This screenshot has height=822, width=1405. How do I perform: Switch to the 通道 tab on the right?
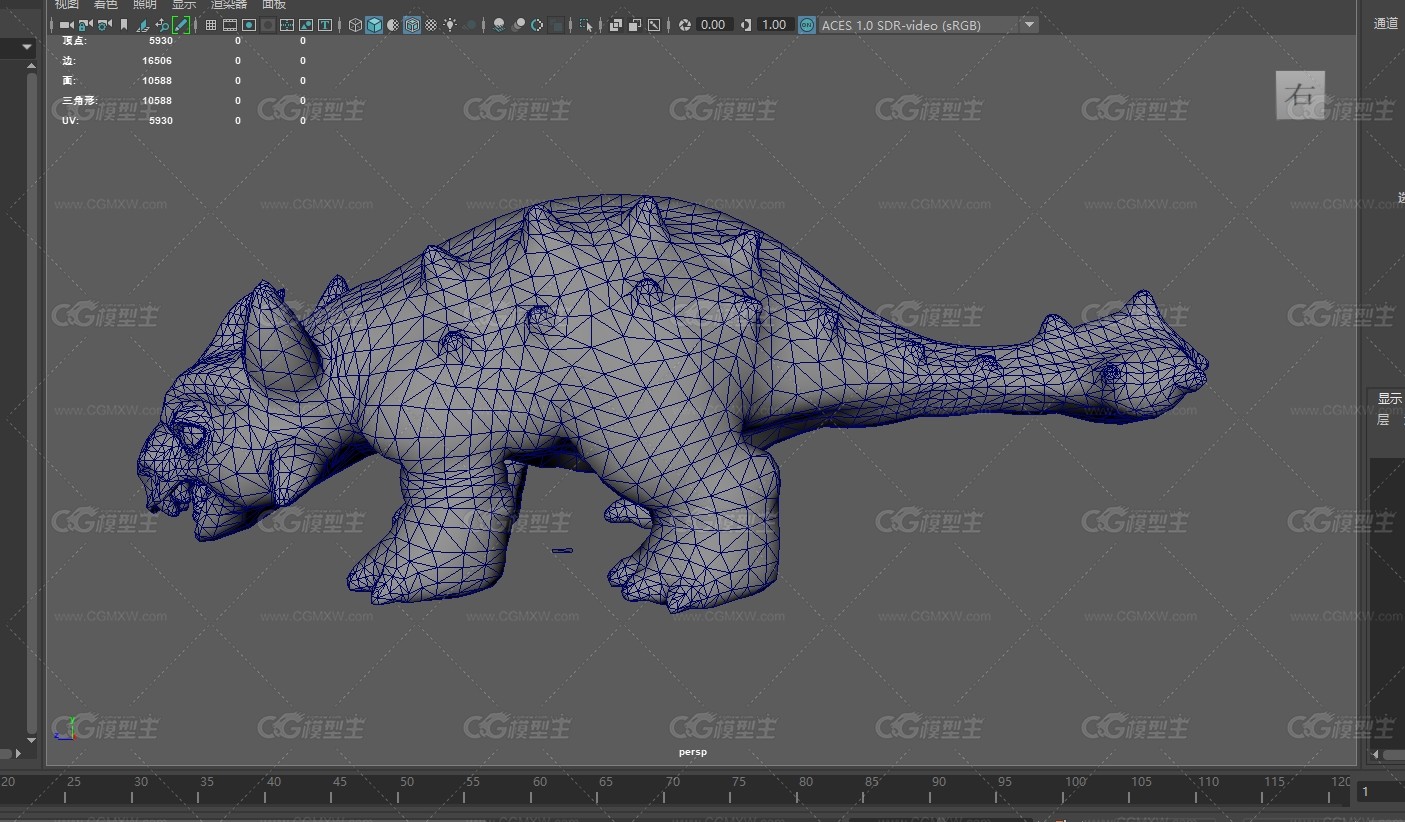coord(1385,23)
